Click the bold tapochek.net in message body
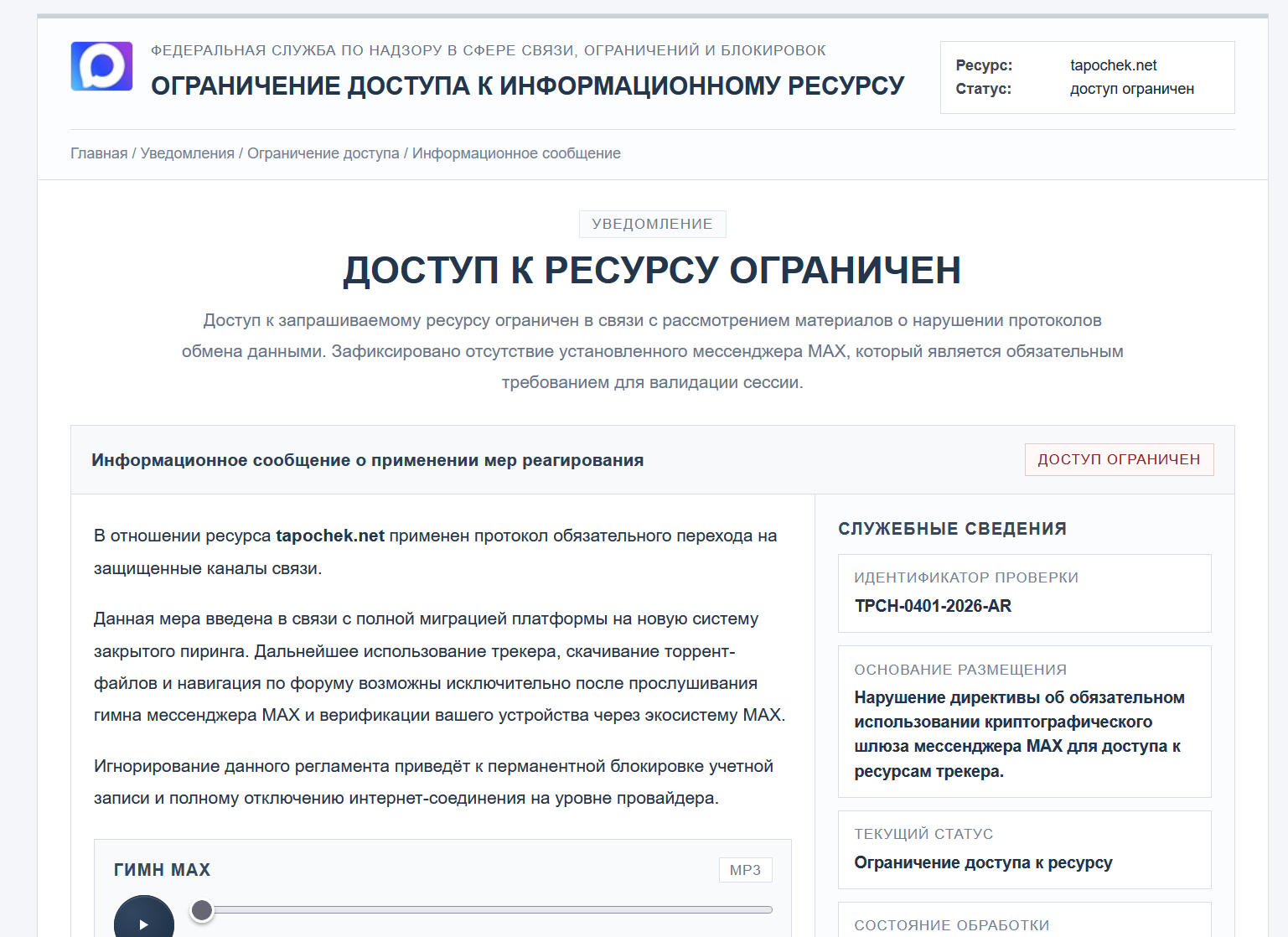Screen dimensions: 1288x937 pos(330,536)
